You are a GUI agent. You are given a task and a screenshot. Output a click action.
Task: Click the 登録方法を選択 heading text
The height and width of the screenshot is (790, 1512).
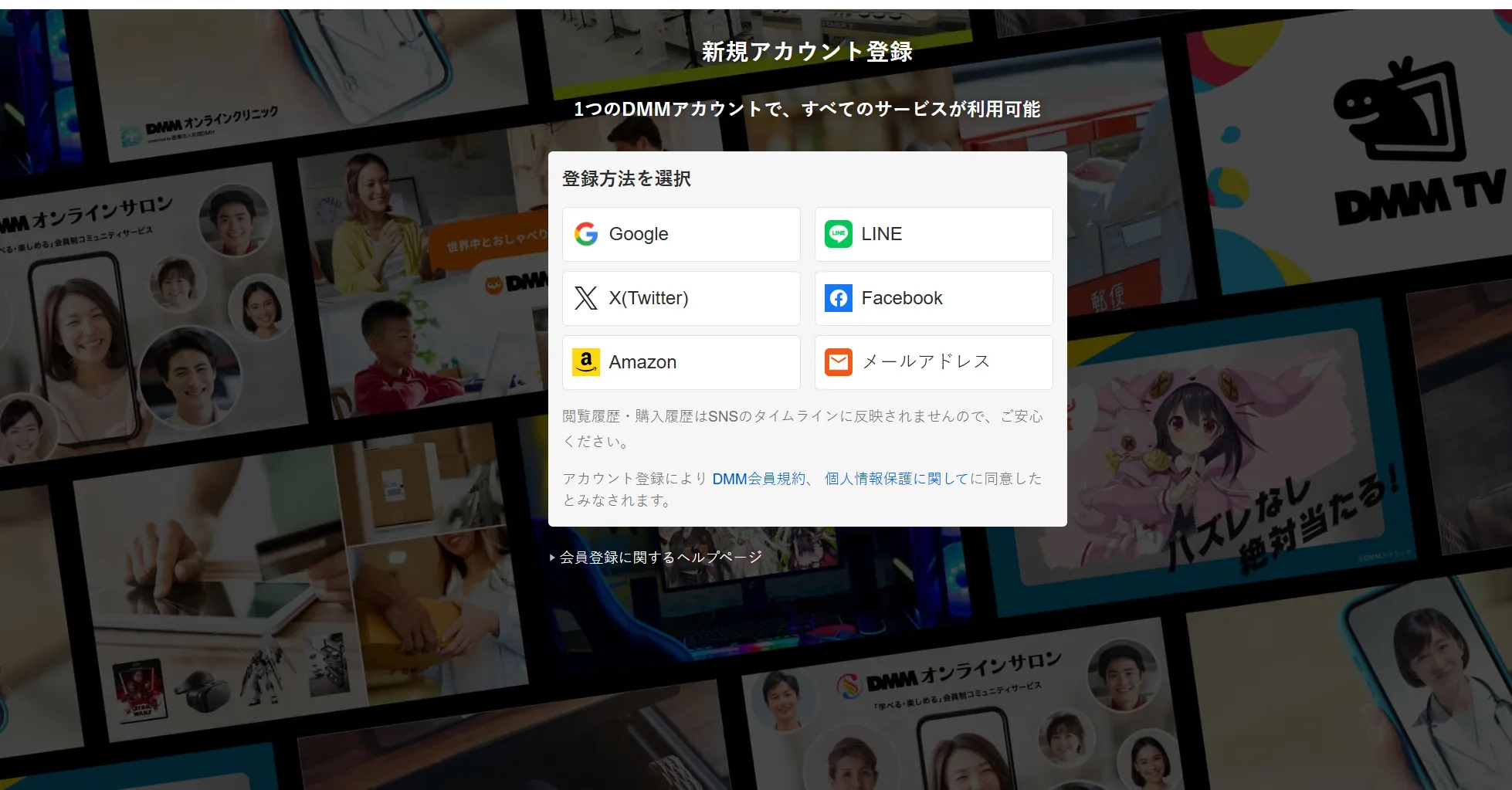(626, 179)
